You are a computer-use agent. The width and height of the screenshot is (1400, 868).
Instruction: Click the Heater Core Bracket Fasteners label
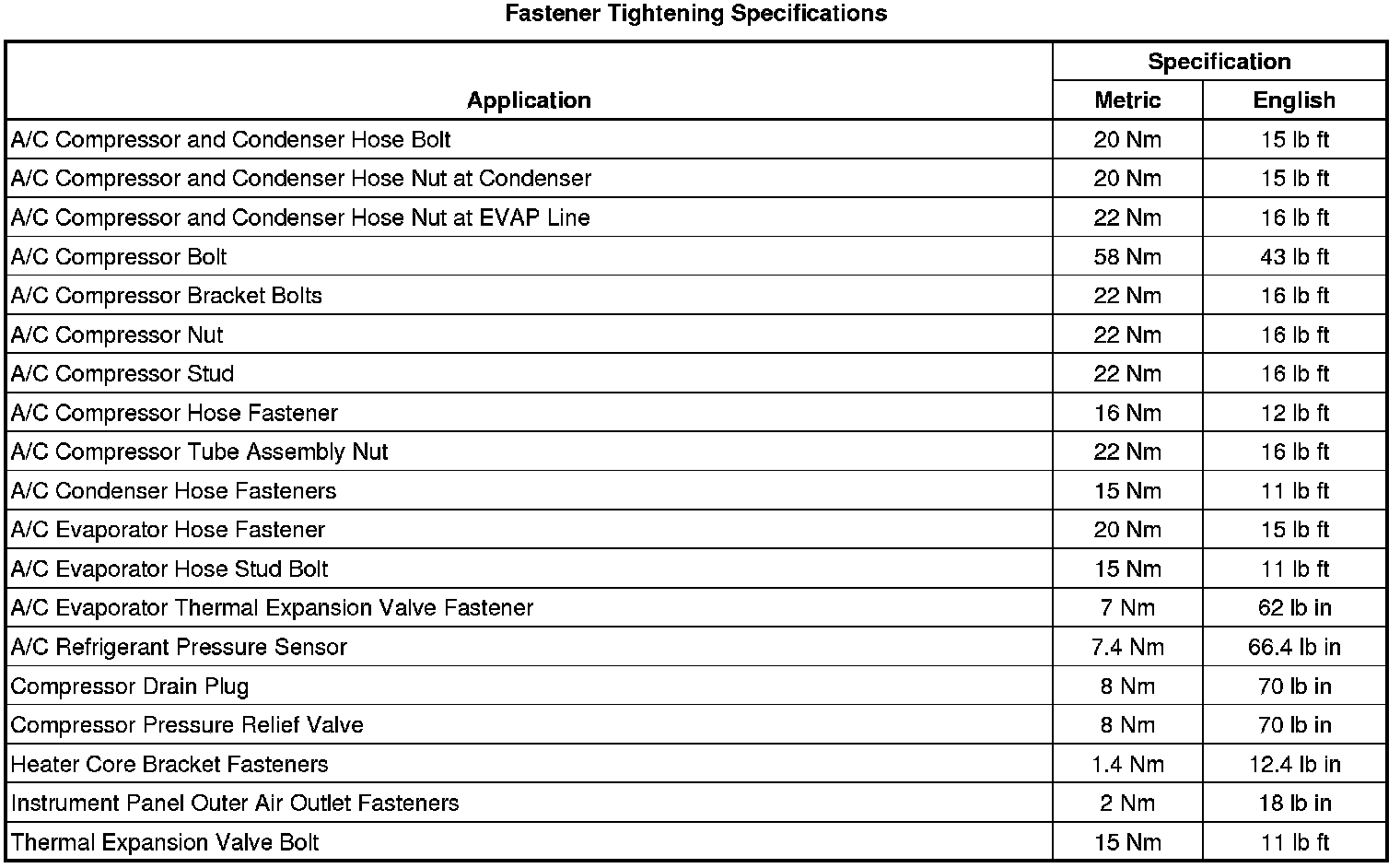pos(169,764)
